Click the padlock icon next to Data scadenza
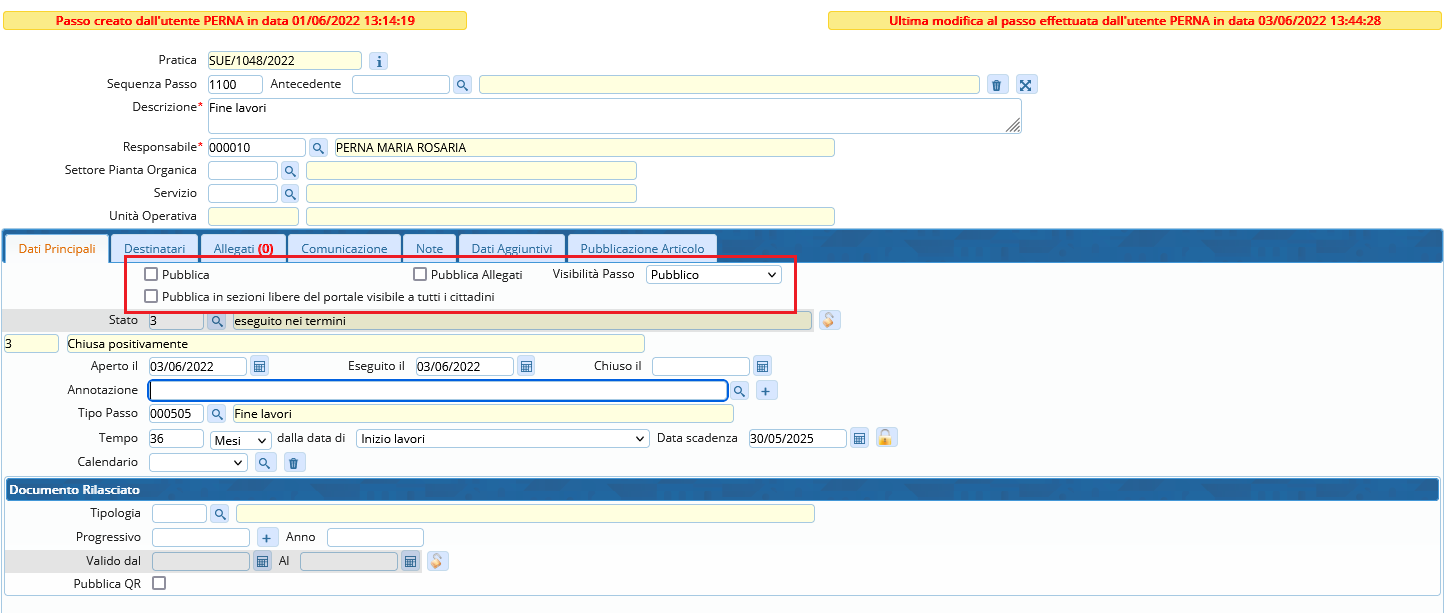 tap(886, 438)
